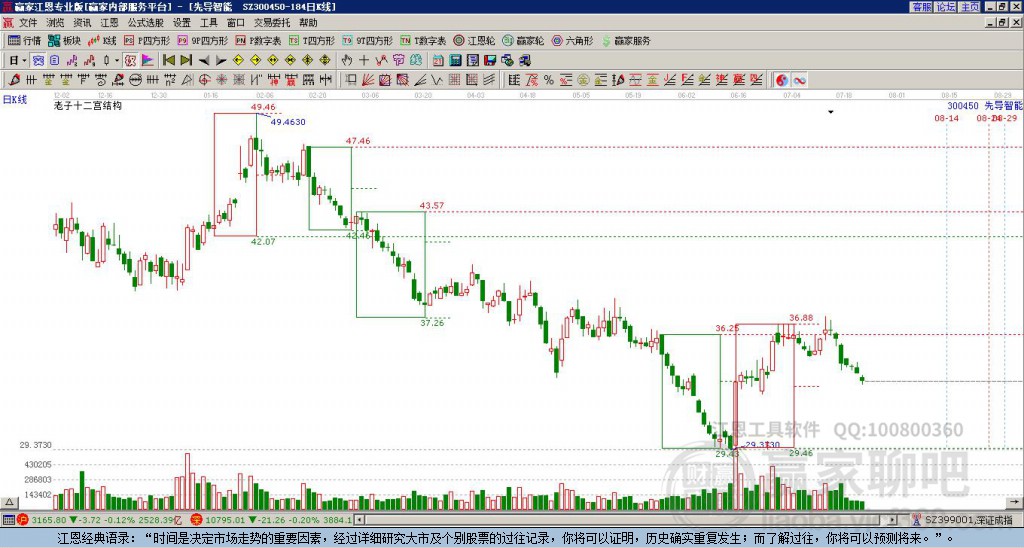Open the calendar icon in toolbar
The image size is (1024, 548).
pyautogui.click(x=438, y=60)
